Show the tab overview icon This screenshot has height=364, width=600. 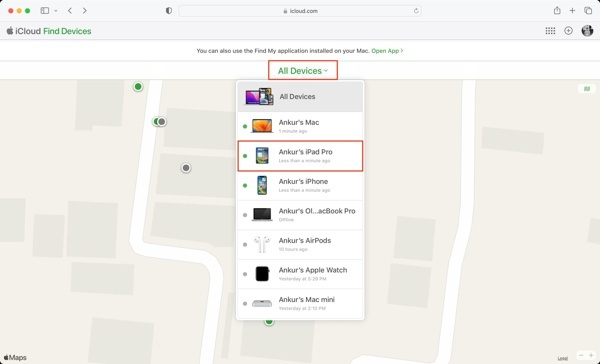[x=588, y=11]
